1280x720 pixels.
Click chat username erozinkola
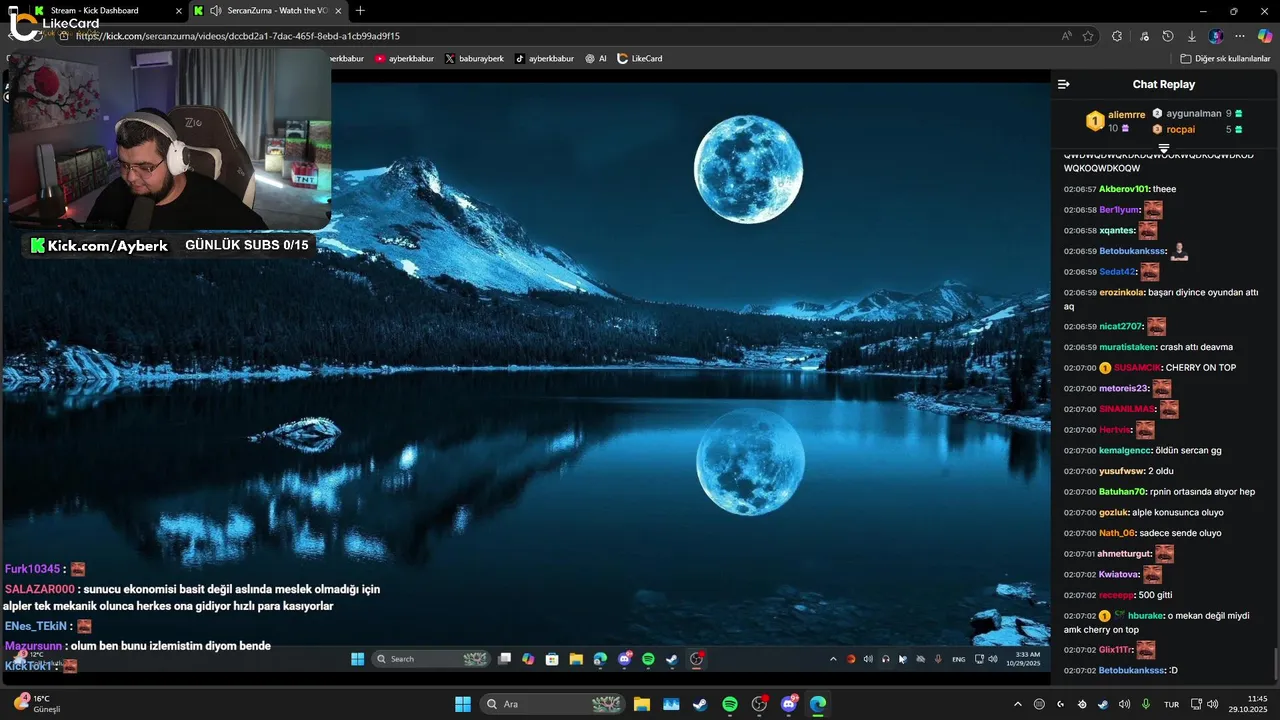click(1121, 293)
